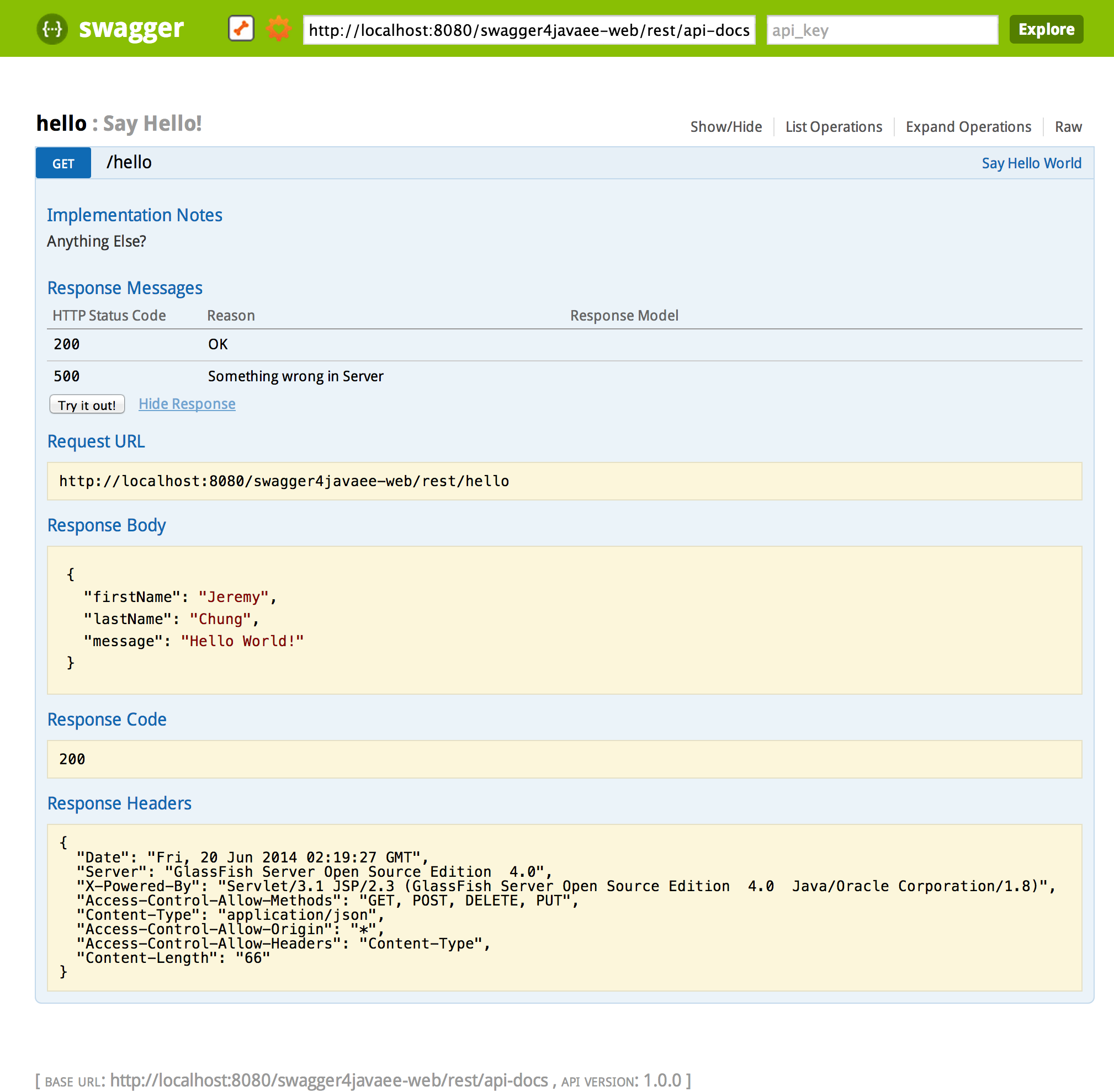Toggle the hello resource heading
Image resolution: width=1114 pixels, height=1092 pixels.
point(61,123)
